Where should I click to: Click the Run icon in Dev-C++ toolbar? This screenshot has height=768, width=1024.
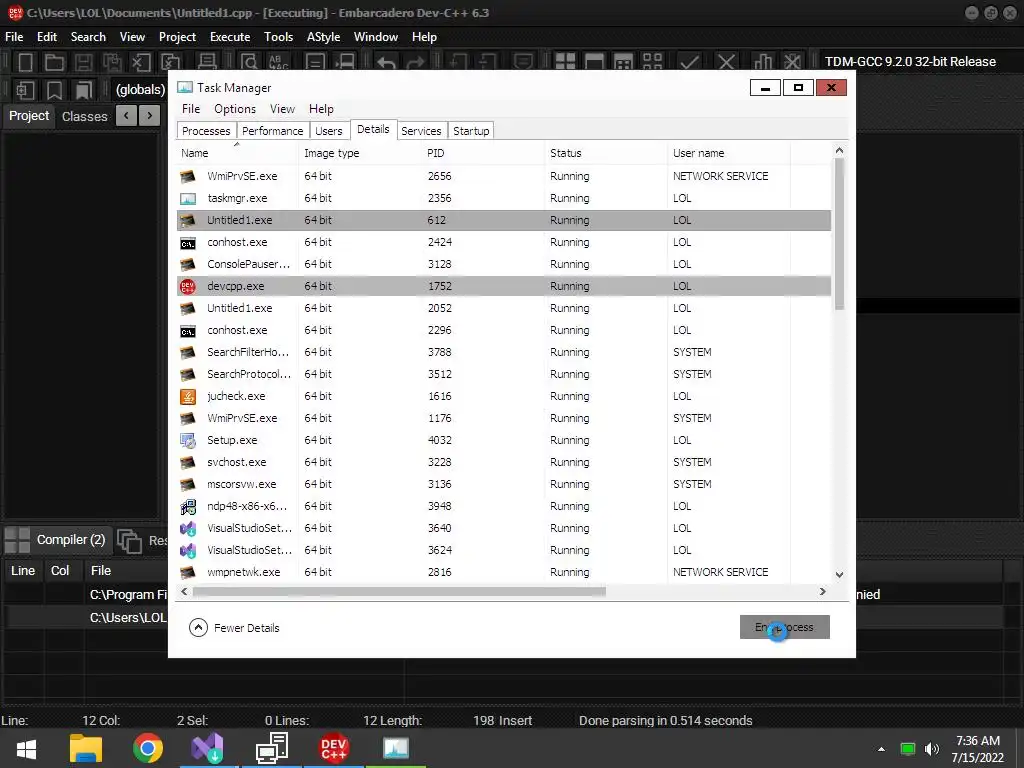point(594,62)
